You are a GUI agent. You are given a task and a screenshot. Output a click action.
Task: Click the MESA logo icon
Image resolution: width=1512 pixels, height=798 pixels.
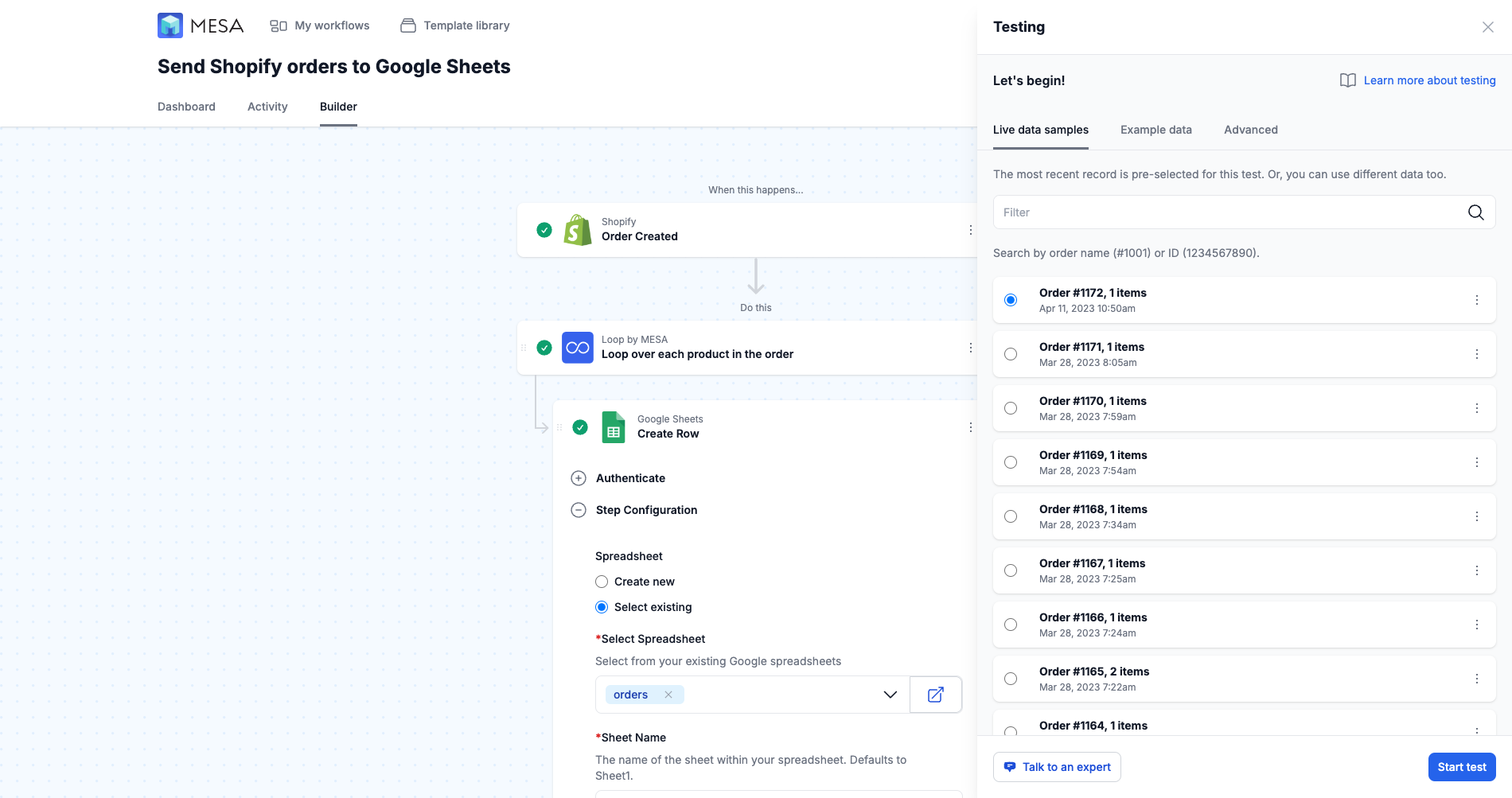click(170, 25)
